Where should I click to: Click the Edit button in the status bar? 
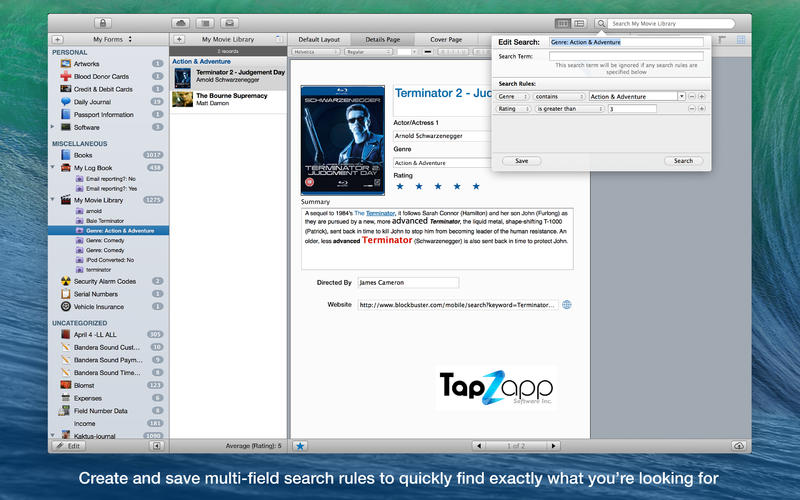tap(69, 446)
